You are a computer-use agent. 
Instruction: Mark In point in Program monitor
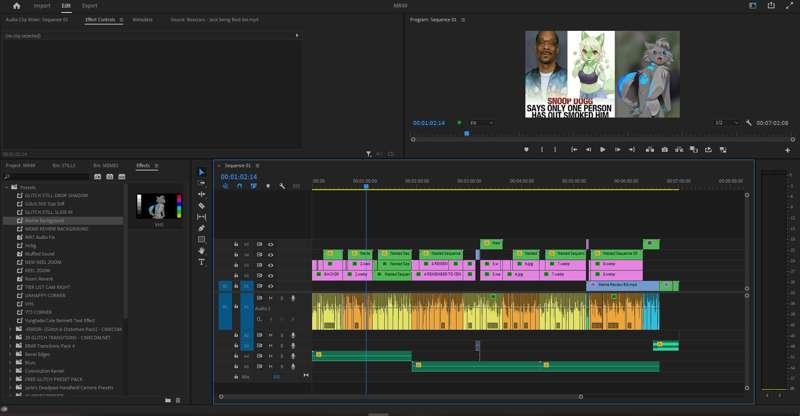pyautogui.click(x=542, y=150)
